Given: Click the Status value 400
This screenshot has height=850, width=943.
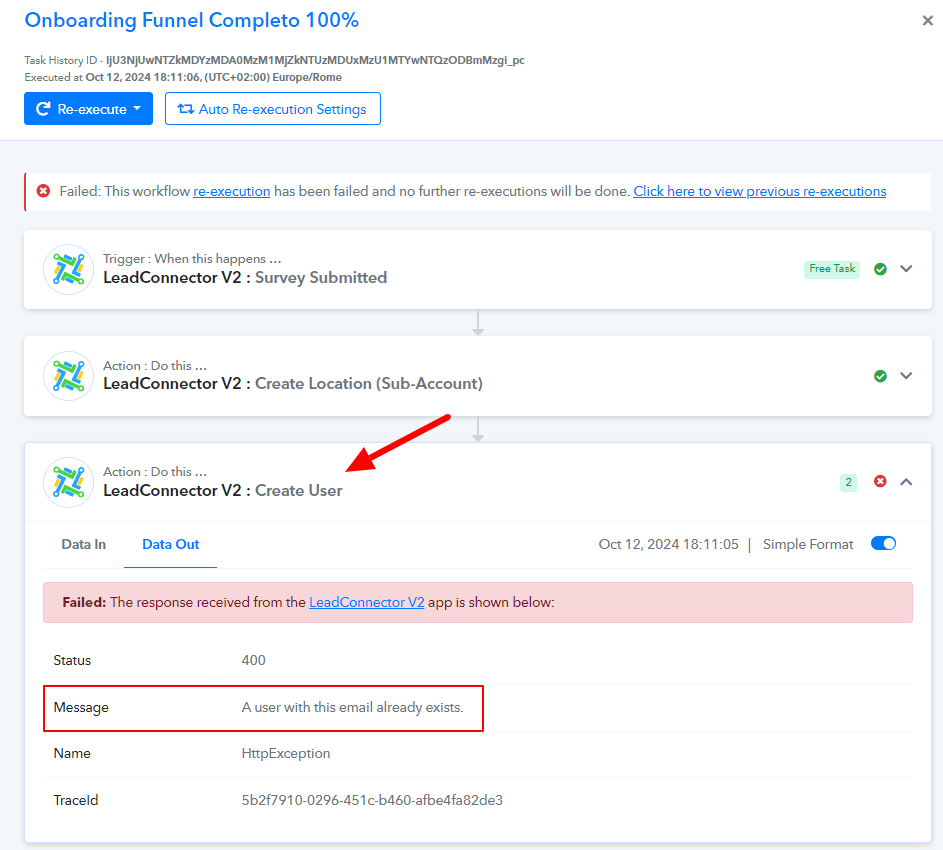Looking at the screenshot, I should [x=253, y=660].
